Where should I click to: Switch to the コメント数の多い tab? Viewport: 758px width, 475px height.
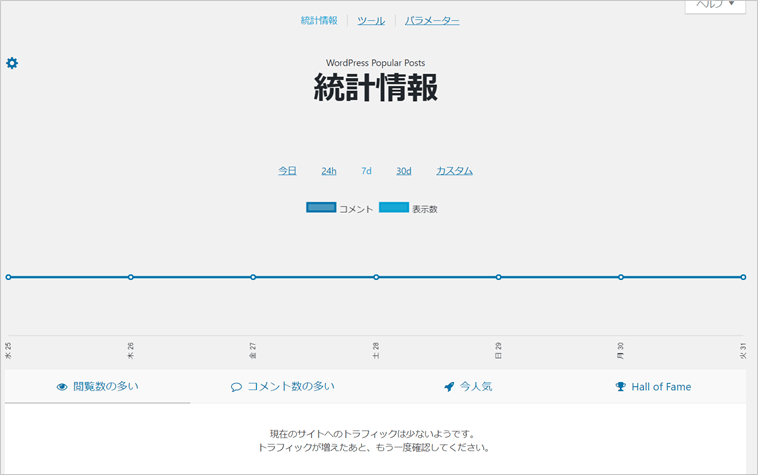[x=290, y=387]
